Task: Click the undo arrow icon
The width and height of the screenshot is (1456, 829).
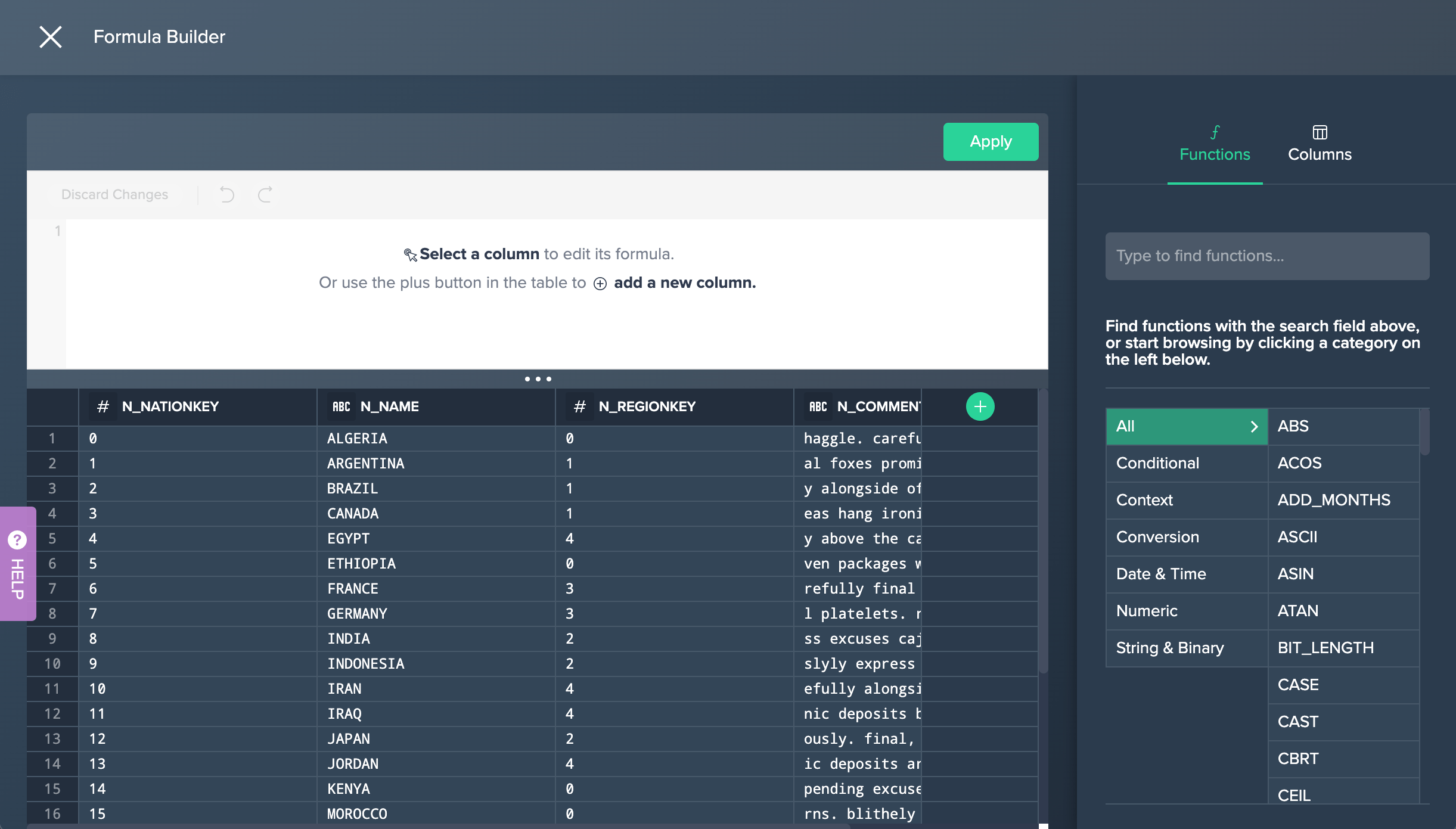Action: coord(226,194)
